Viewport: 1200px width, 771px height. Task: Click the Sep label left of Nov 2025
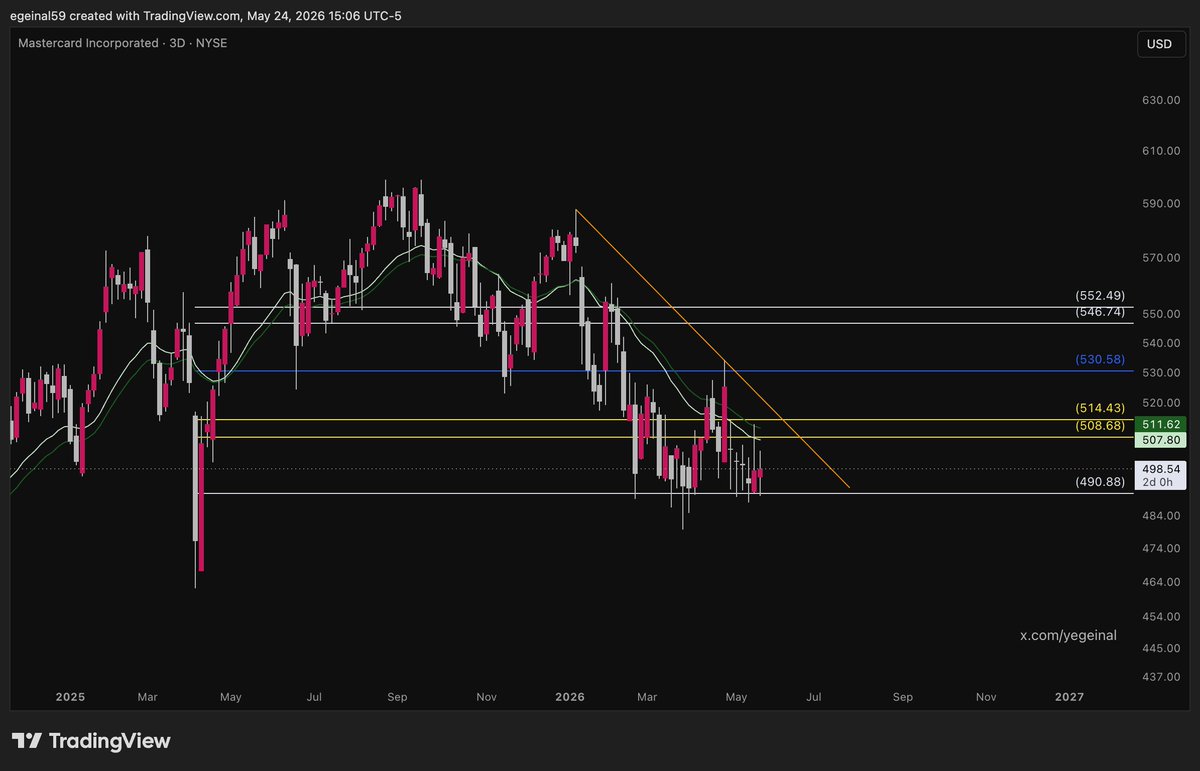click(397, 696)
